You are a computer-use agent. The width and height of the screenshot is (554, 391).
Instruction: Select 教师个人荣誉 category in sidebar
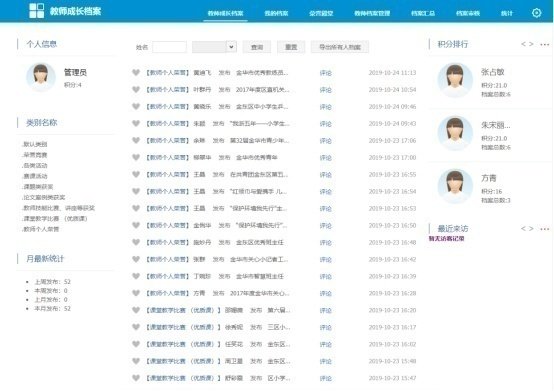(x=41, y=229)
